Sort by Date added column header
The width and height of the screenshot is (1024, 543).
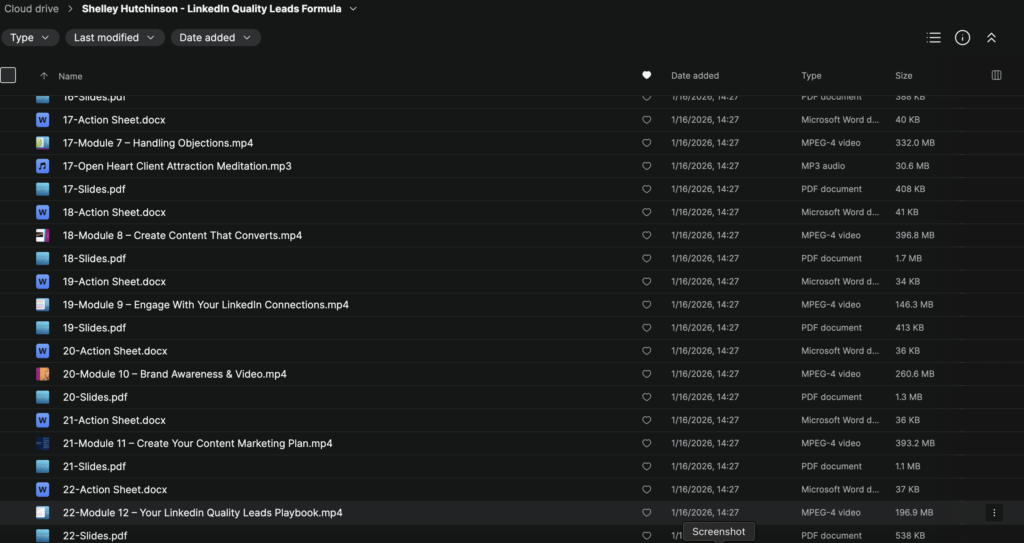point(694,76)
